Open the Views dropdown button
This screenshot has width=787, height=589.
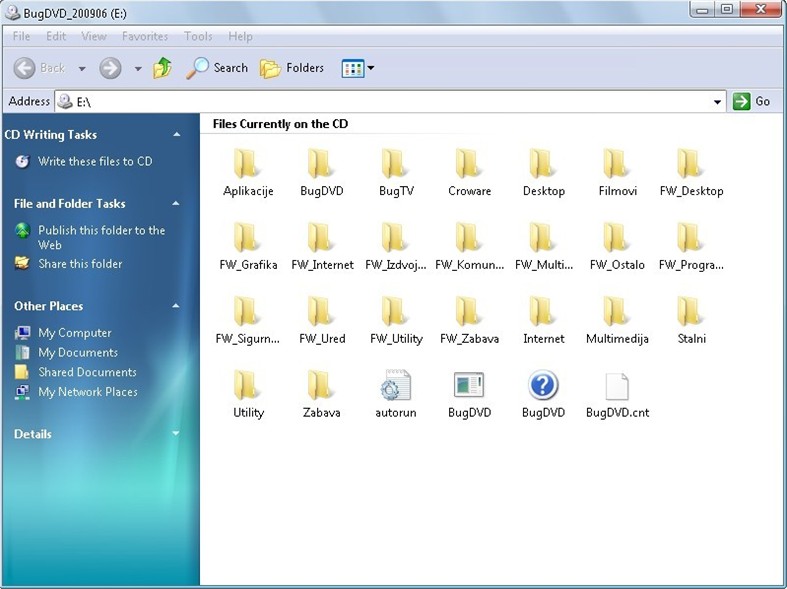(x=358, y=68)
